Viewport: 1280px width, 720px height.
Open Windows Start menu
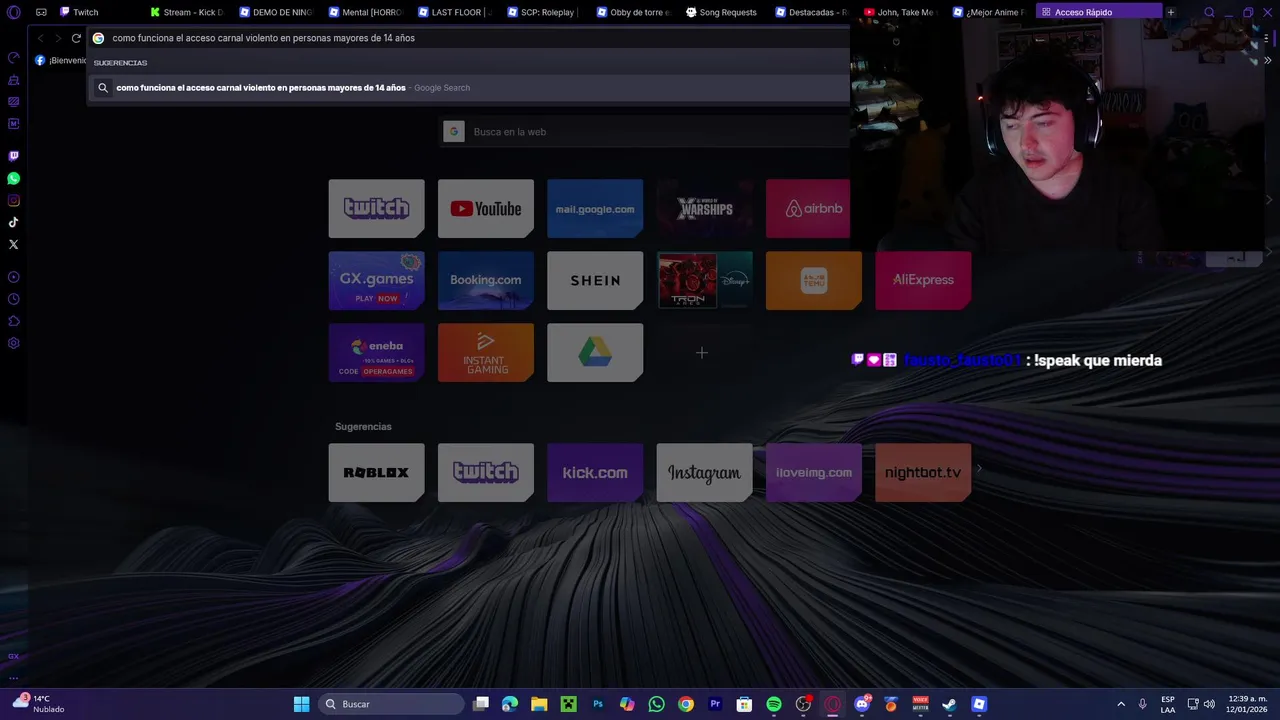[x=301, y=704]
